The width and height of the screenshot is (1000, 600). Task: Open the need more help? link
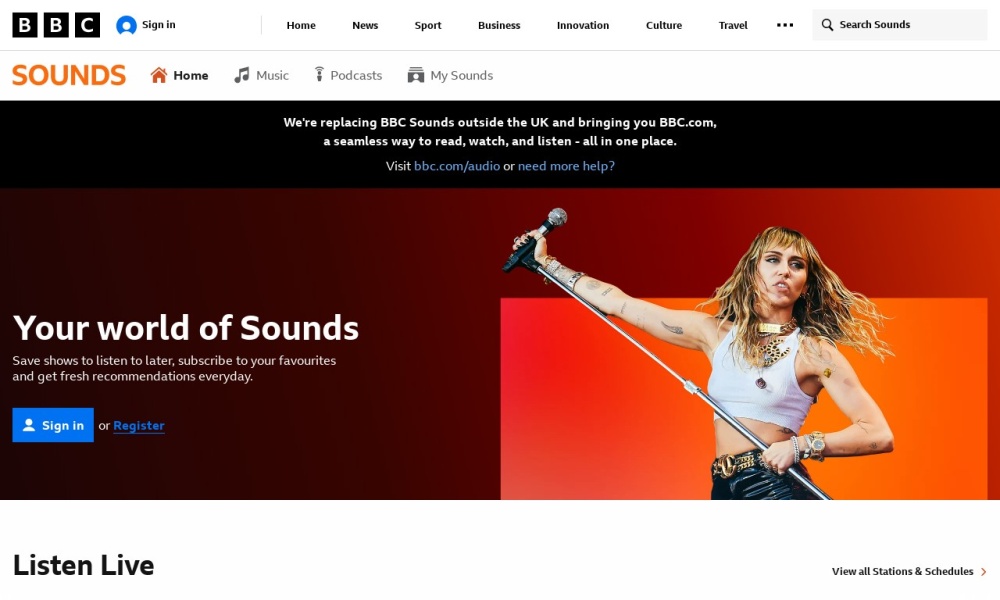pos(566,166)
